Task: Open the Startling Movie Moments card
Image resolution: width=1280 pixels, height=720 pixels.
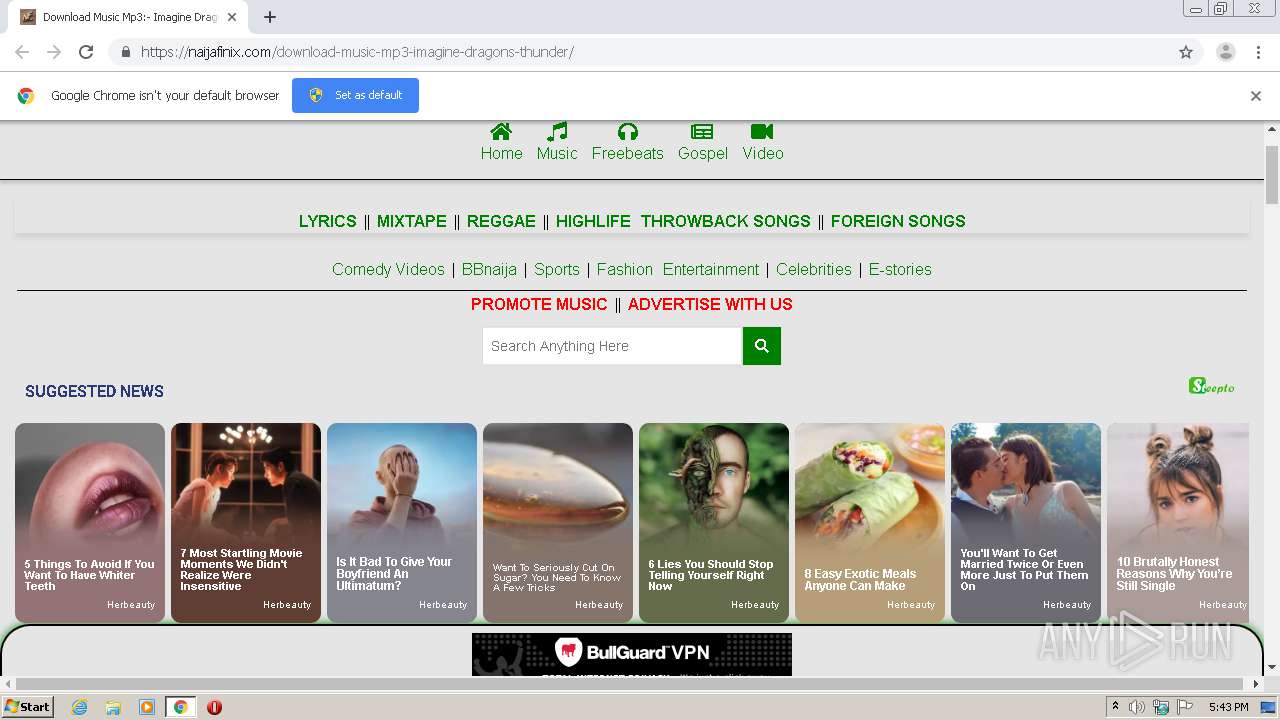Action: (x=246, y=522)
